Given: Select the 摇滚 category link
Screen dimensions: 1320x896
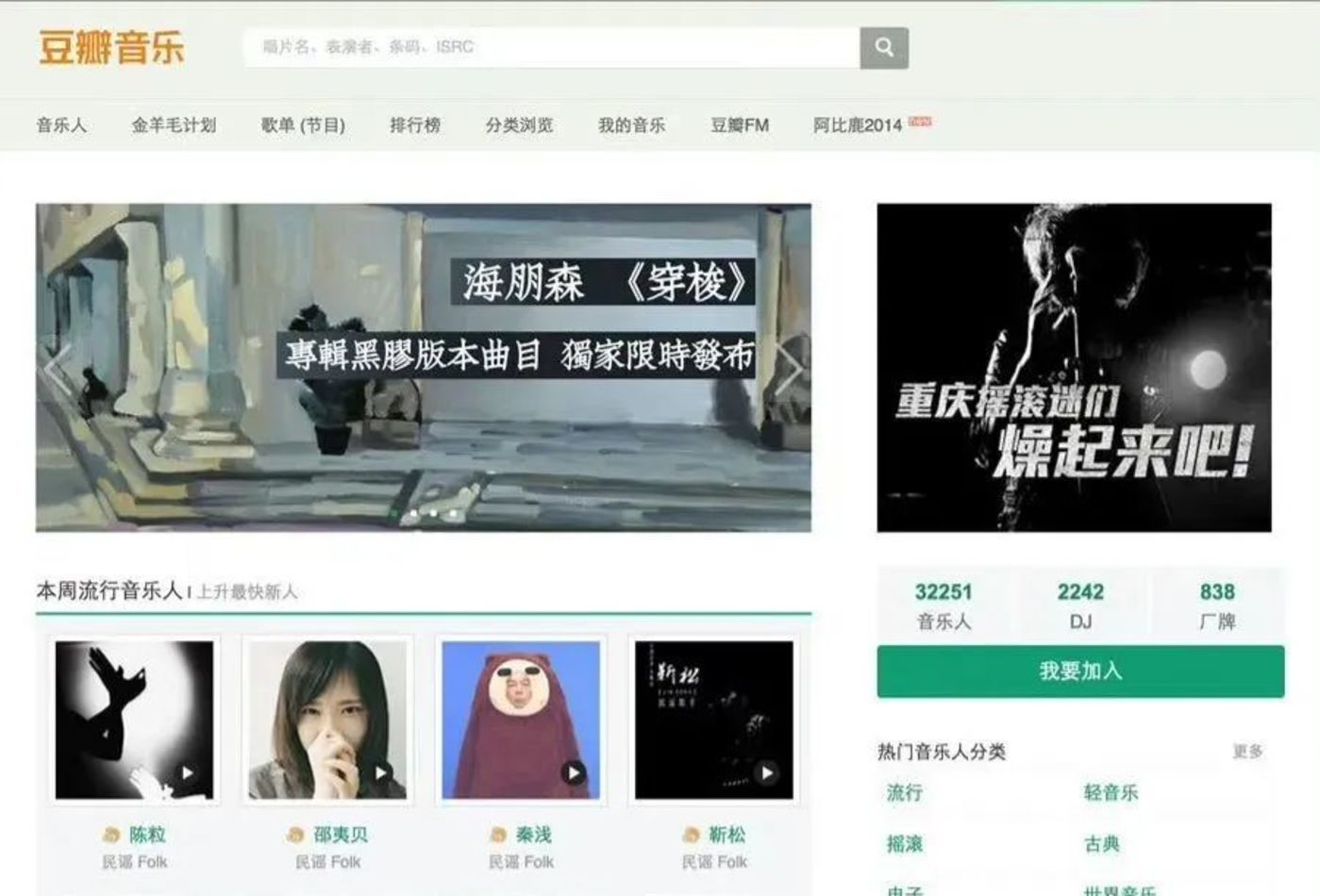Looking at the screenshot, I should [905, 844].
